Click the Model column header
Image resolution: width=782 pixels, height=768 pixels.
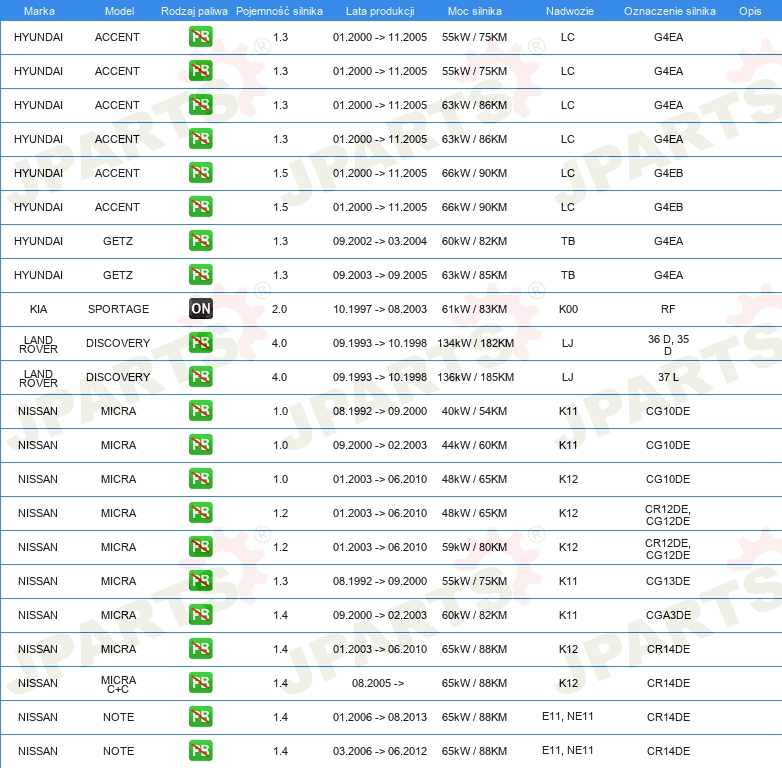coord(119,11)
